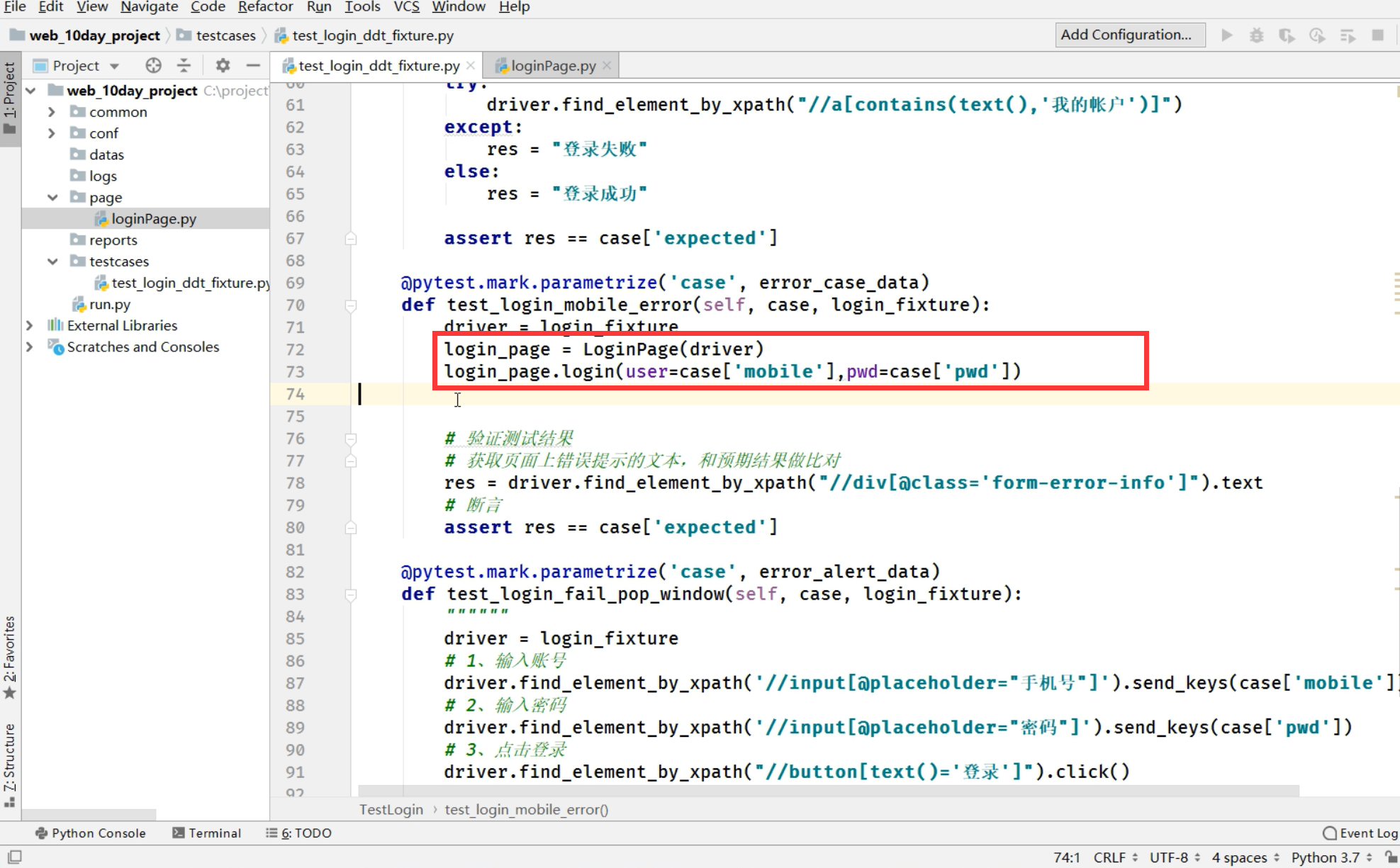Expand the common folder
This screenshot has height=868, width=1400.
[51, 112]
